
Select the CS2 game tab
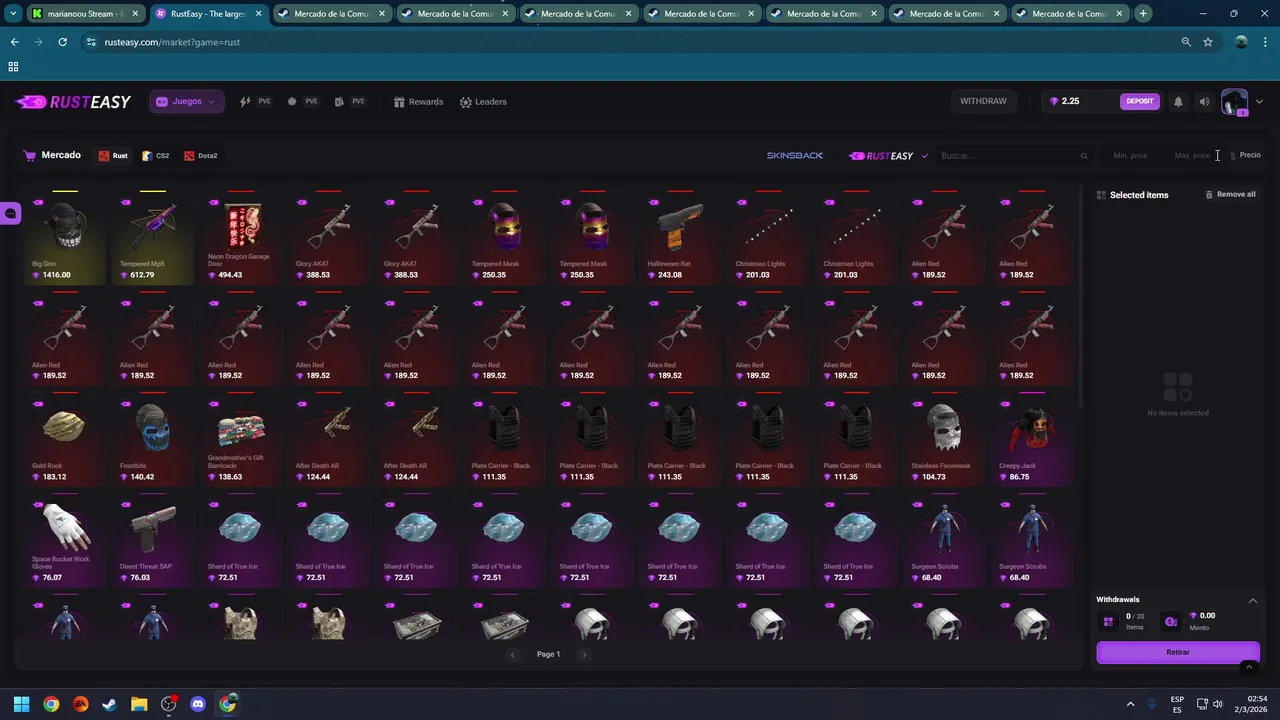pyautogui.click(x=155, y=156)
